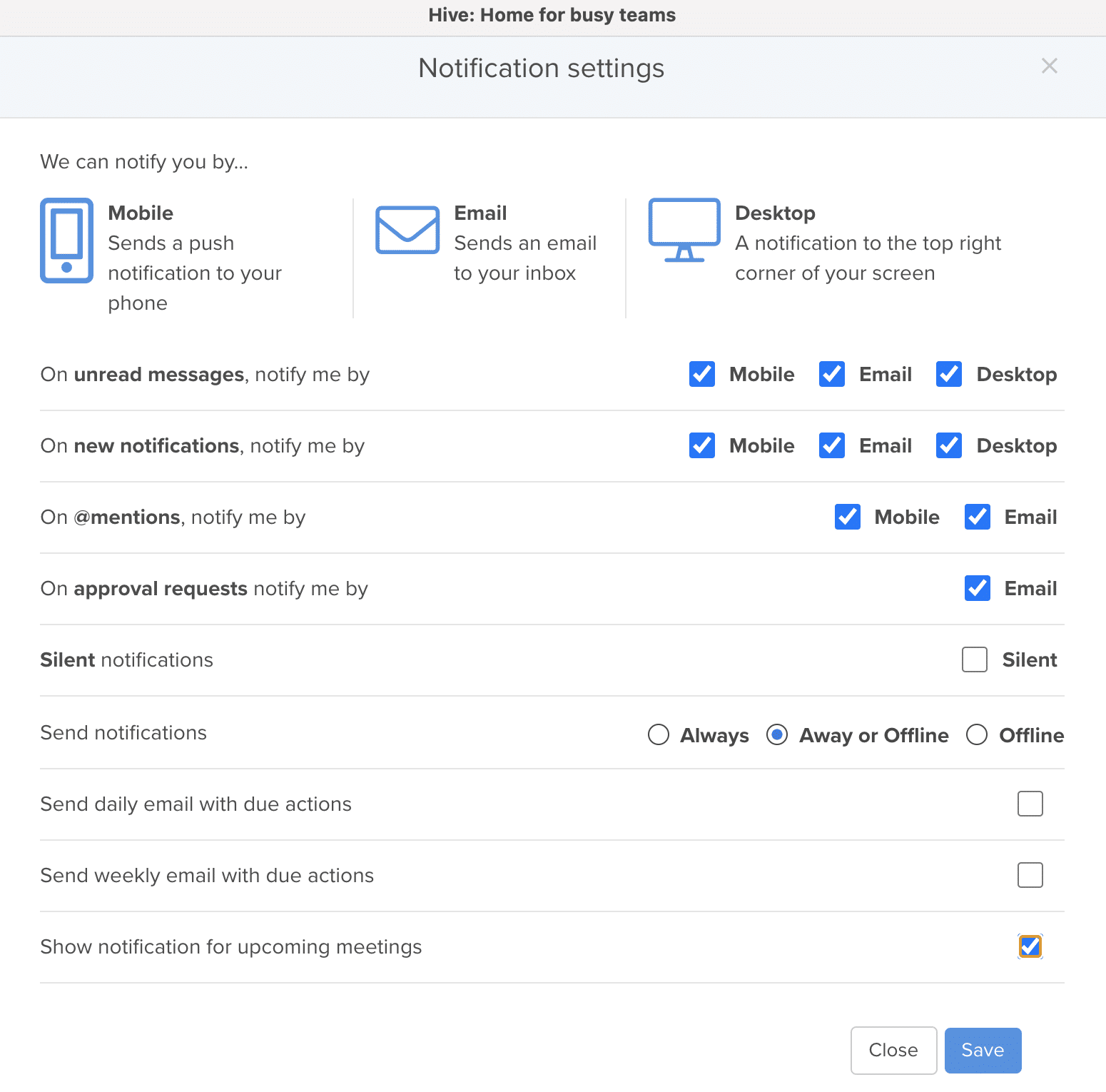Viewport: 1106px width, 1092px height.
Task: Toggle Desktop notifications for new notifications
Action: 948,445
